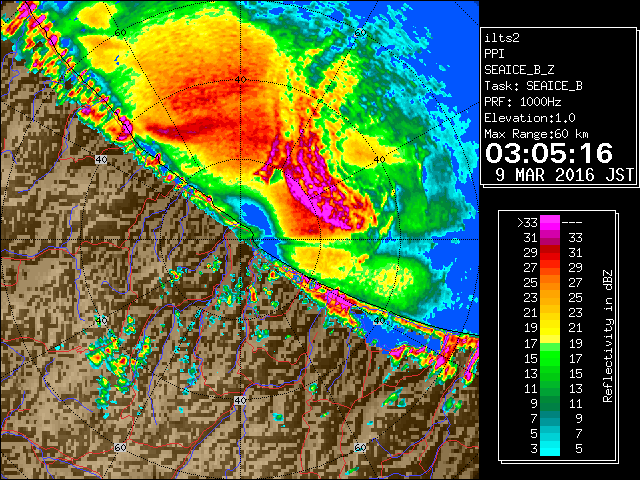640x480 pixels.
Task: Click the 60 km ring label in southeast land area
Action: point(360,447)
